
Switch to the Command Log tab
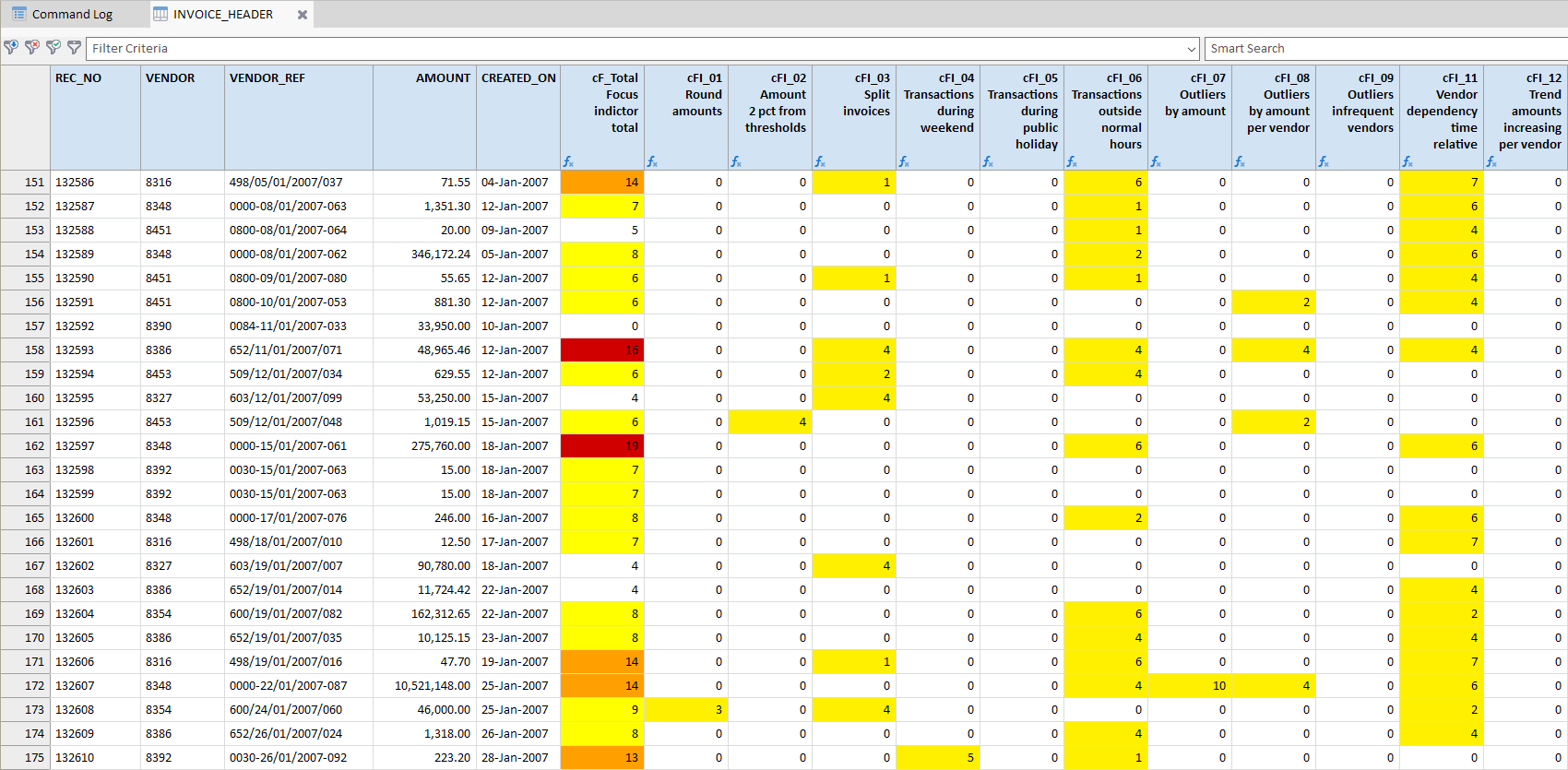tap(72, 14)
